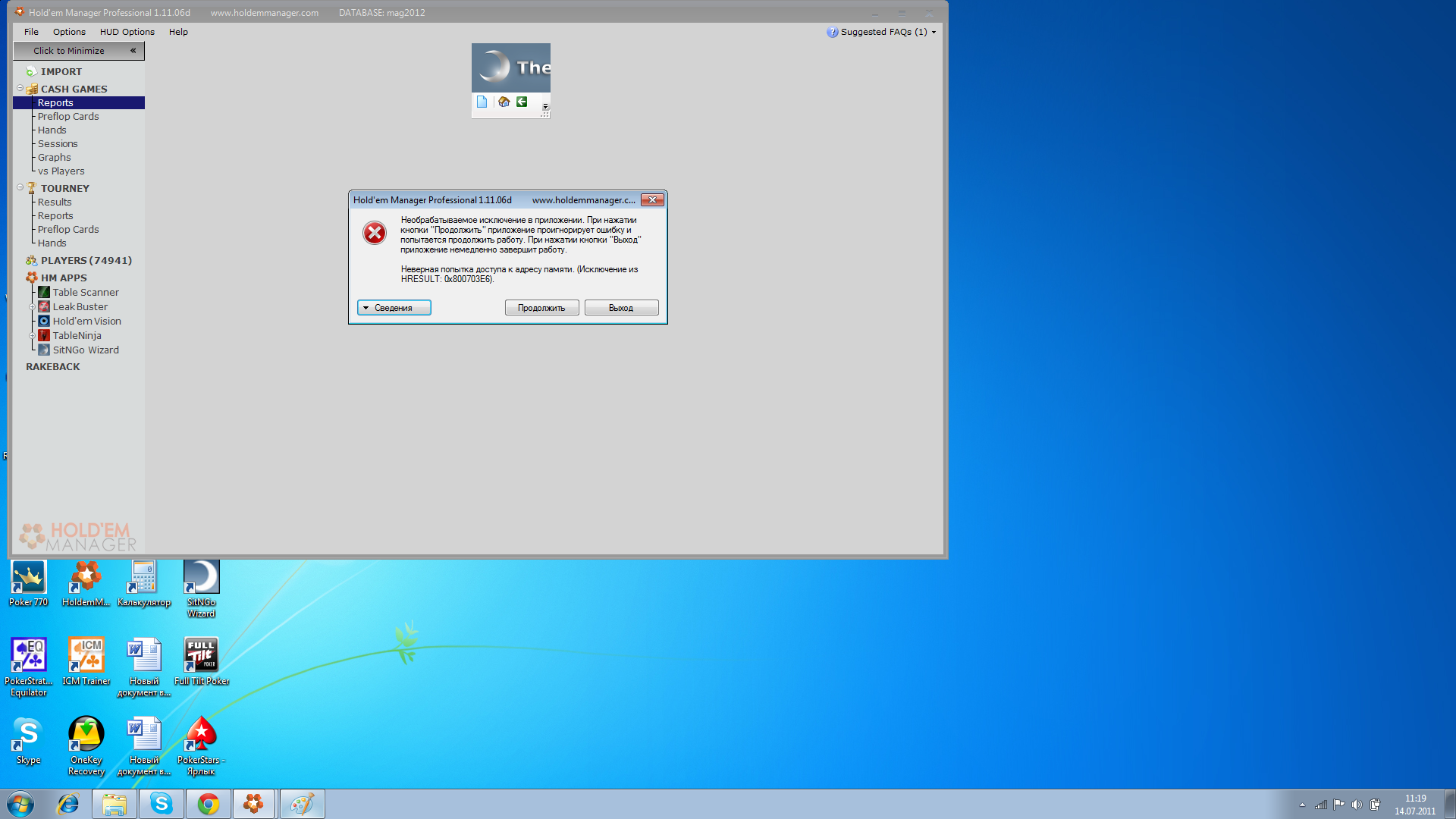
Task: Click the CASH GAMES money icon
Action: click(32, 89)
